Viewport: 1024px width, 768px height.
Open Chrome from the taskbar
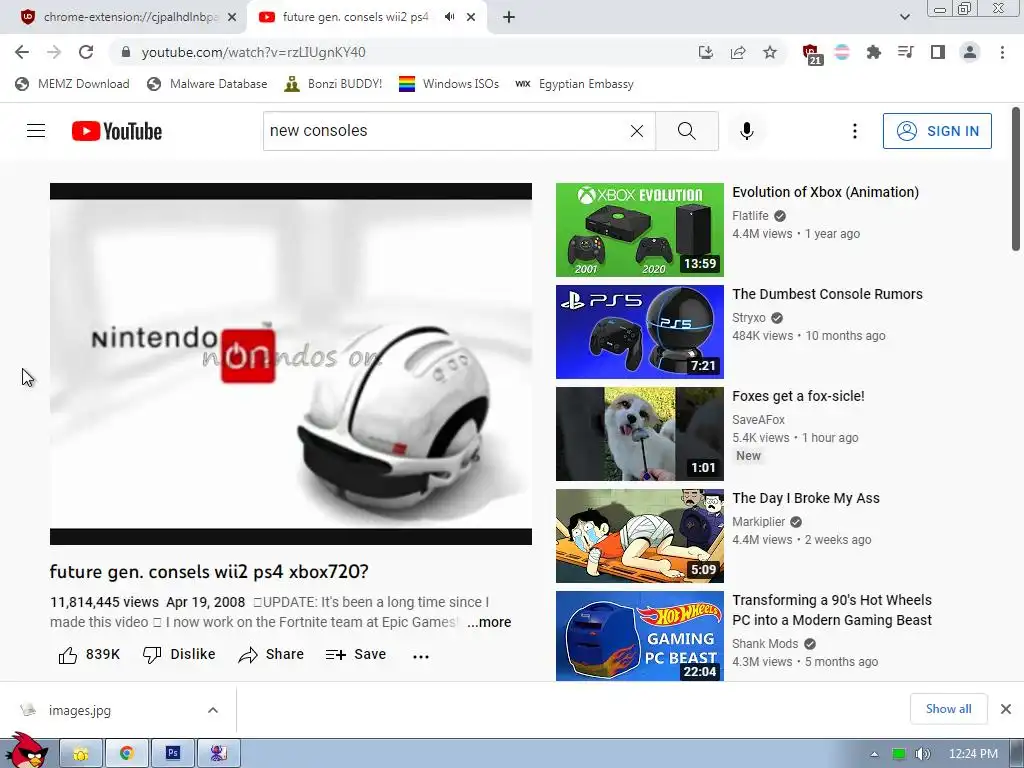tap(127, 754)
